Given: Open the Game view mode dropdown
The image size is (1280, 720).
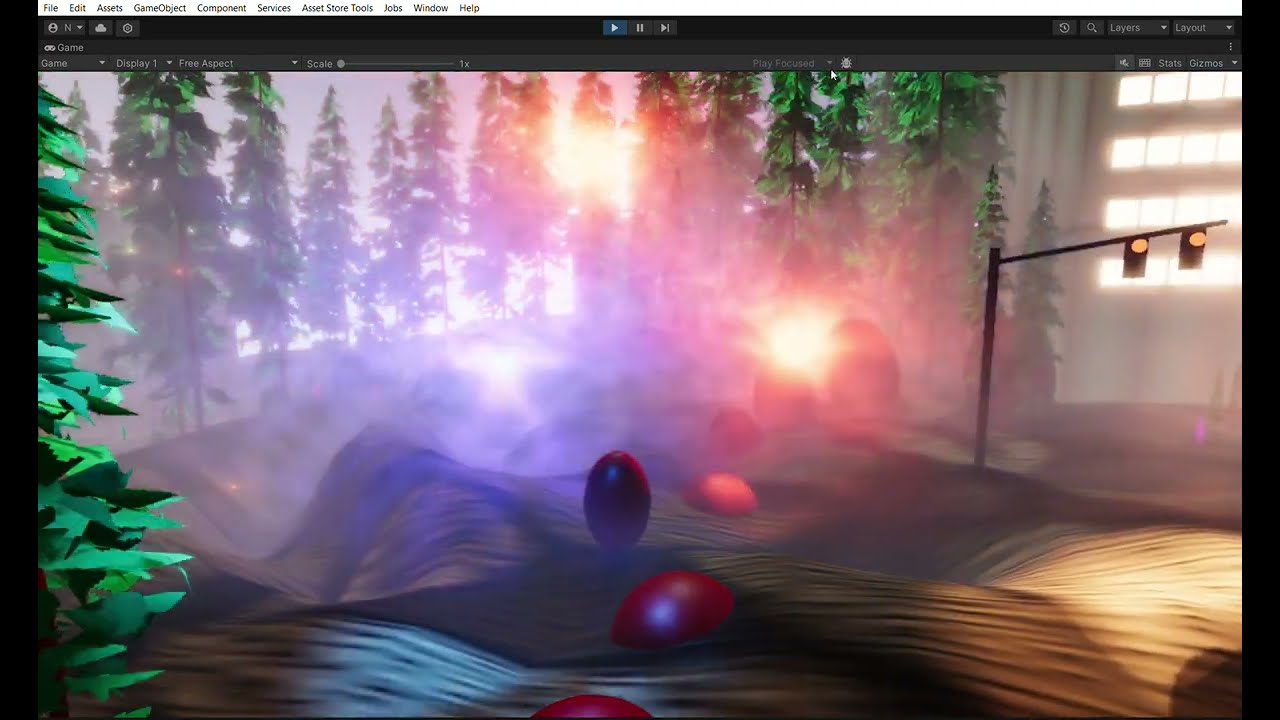Looking at the screenshot, I should (73, 63).
